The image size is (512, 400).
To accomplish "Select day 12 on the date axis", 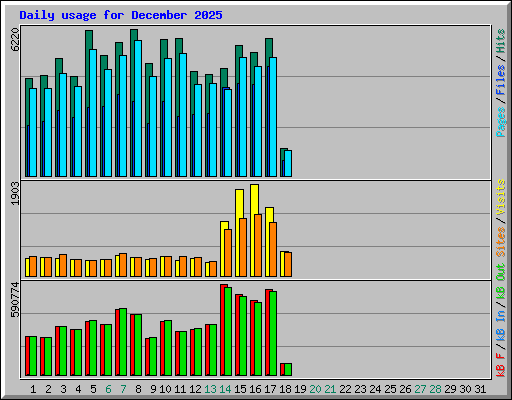I will [x=195, y=389].
